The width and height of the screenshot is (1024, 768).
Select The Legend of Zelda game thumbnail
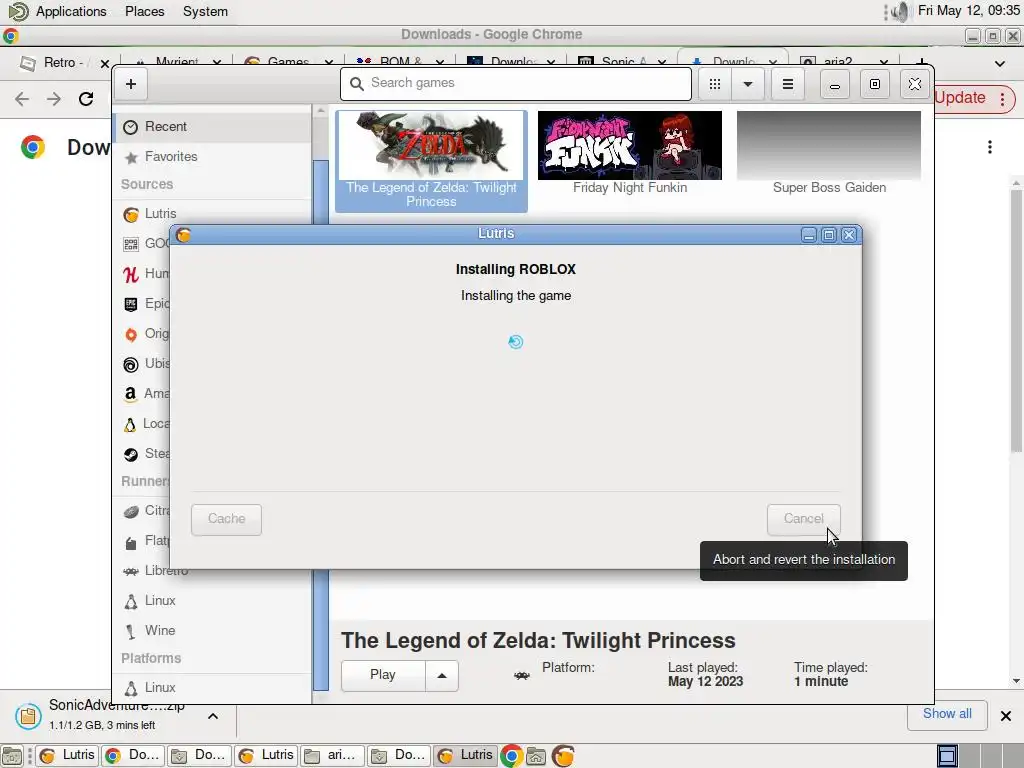[x=431, y=145]
